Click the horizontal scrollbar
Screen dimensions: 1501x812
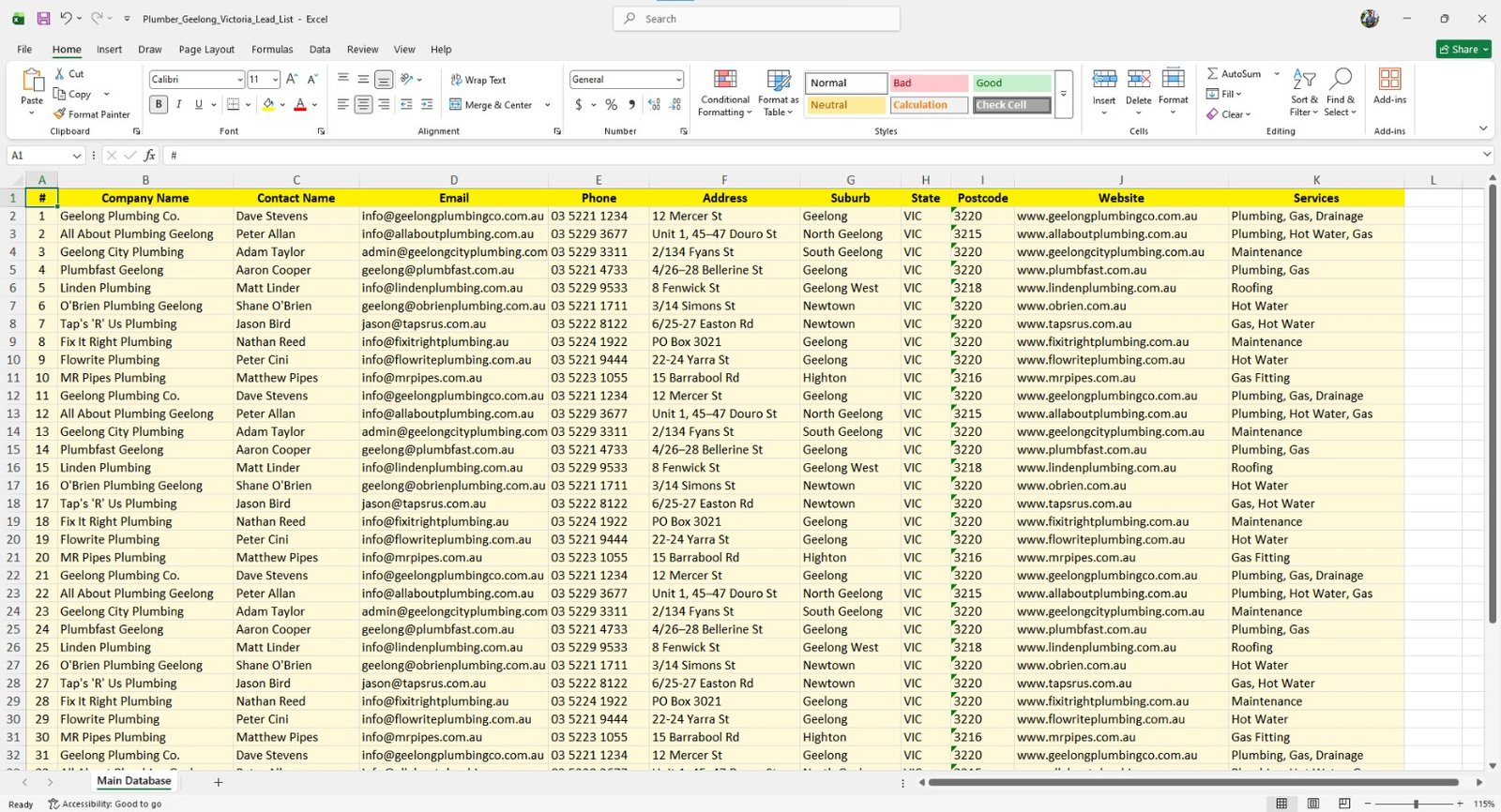(1192, 782)
